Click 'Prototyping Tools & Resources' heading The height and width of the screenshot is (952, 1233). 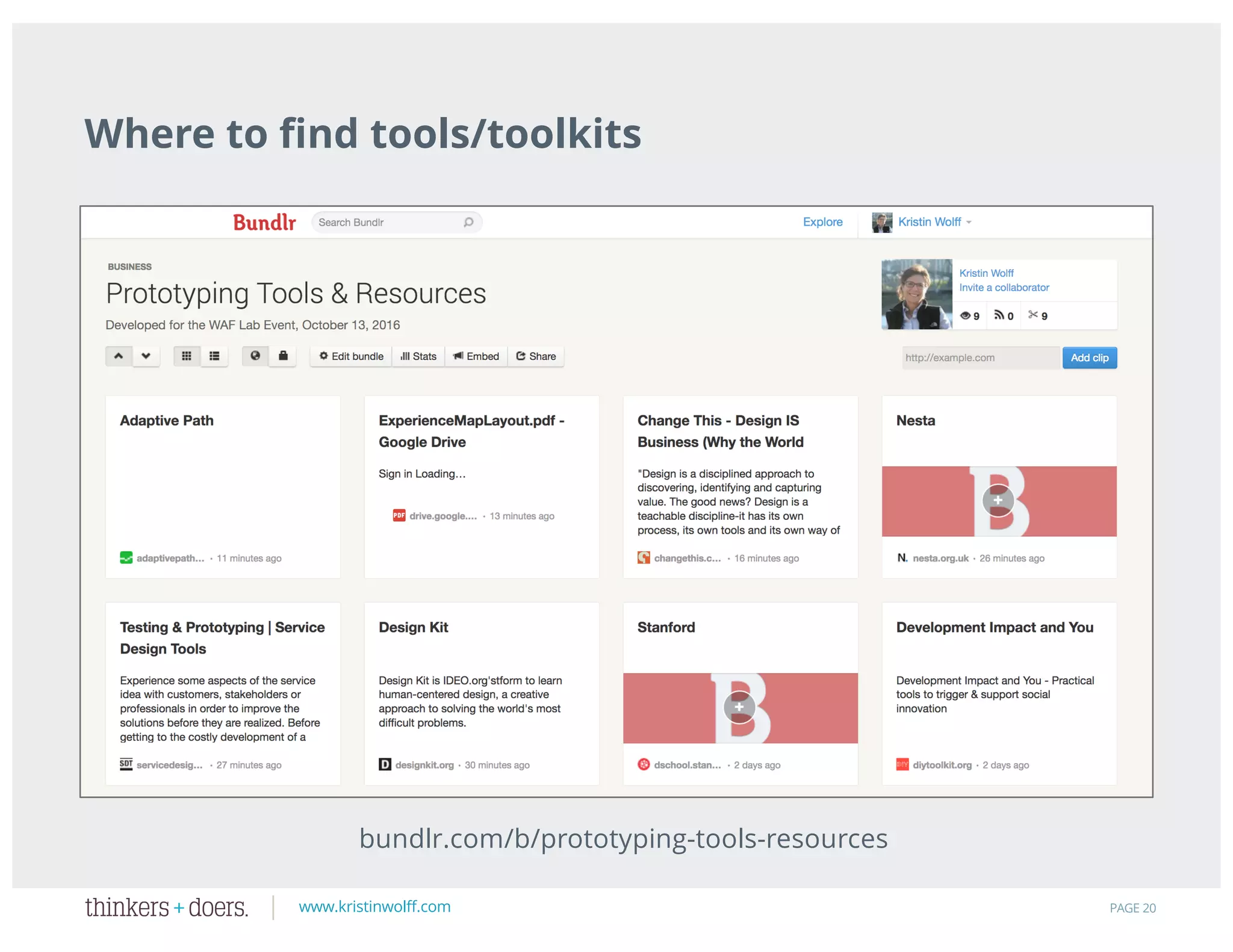click(x=296, y=294)
